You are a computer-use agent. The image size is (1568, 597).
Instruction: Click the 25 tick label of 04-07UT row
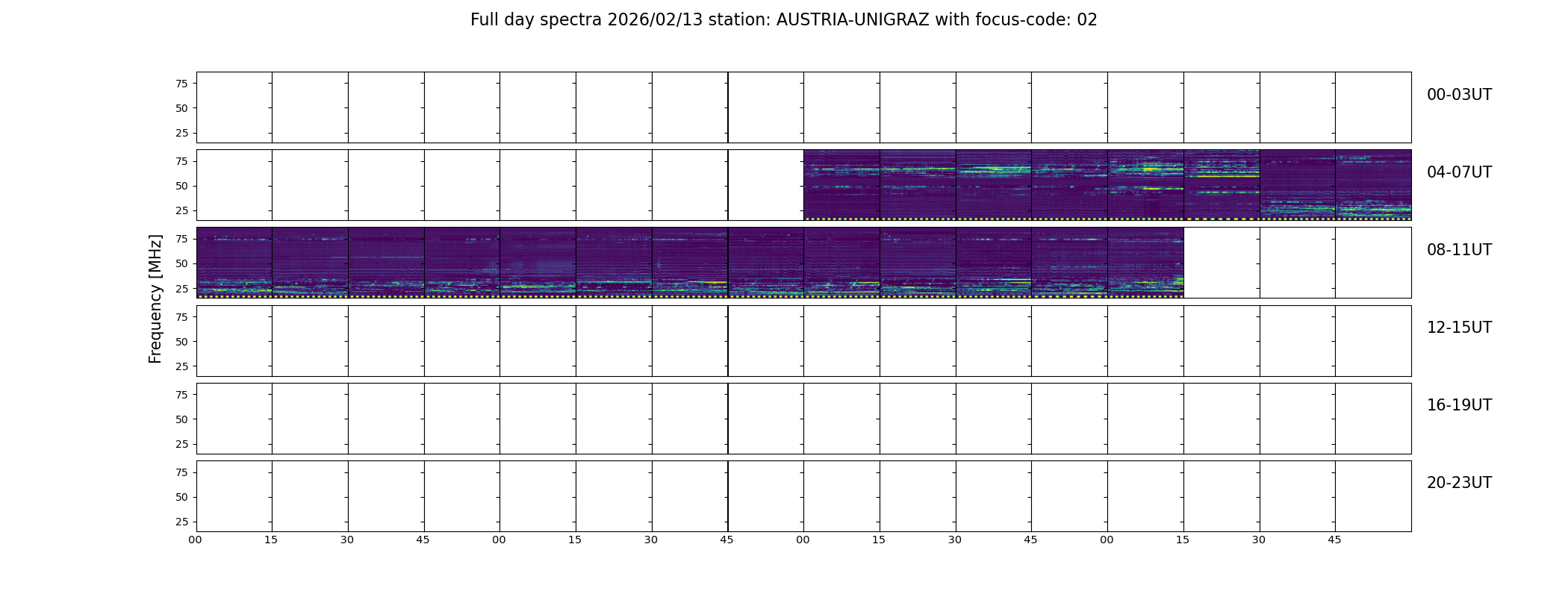pos(181,210)
